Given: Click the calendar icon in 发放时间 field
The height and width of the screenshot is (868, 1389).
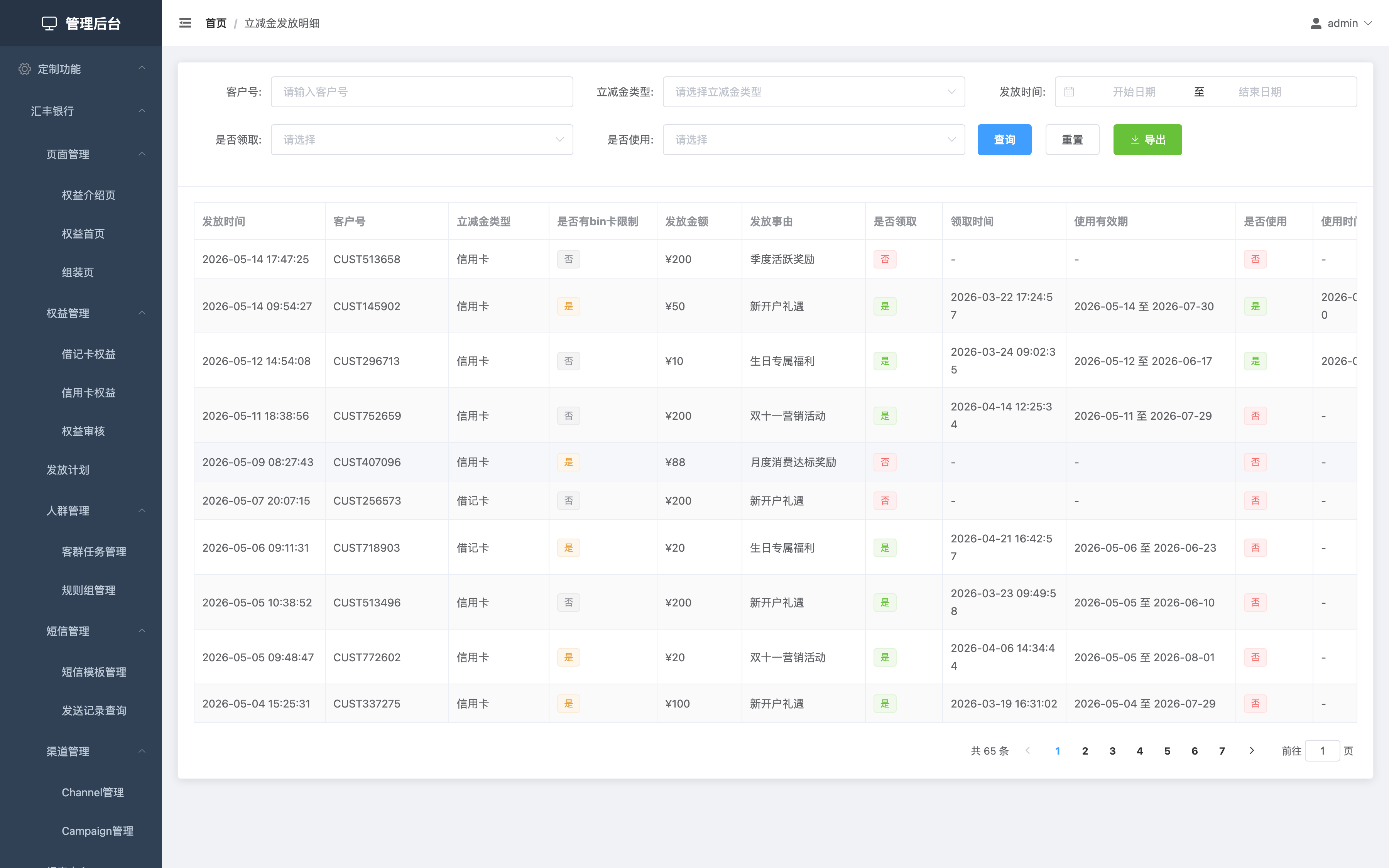Looking at the screenshot, I should (x=1069, y=92).
